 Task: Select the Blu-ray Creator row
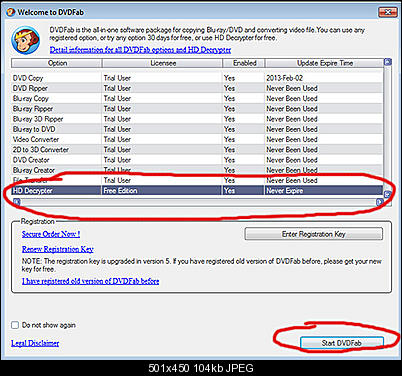(197, 170)
